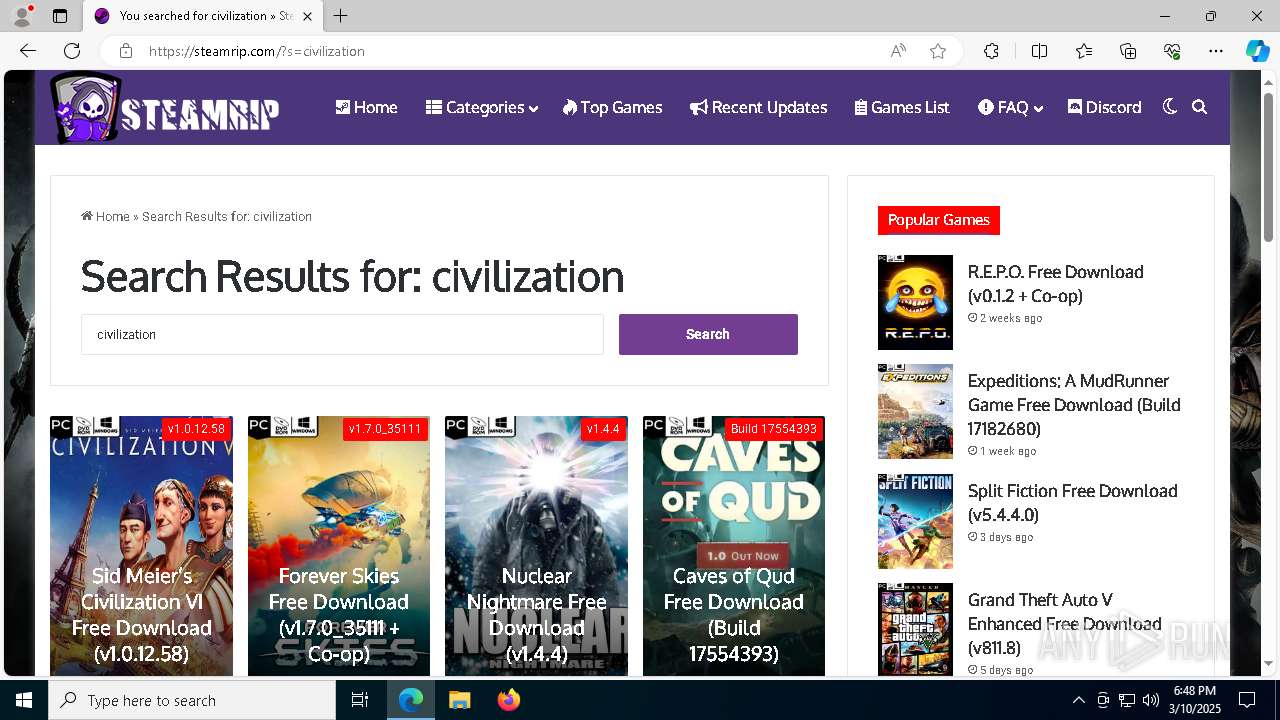1280x720 pixels.
Task: Open the volume speaker tray icon
Action: coord(1151,700)
